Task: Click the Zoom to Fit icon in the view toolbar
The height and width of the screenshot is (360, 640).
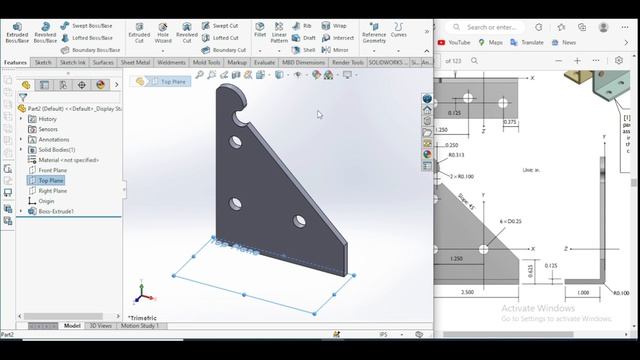Action: pos(200,75)
